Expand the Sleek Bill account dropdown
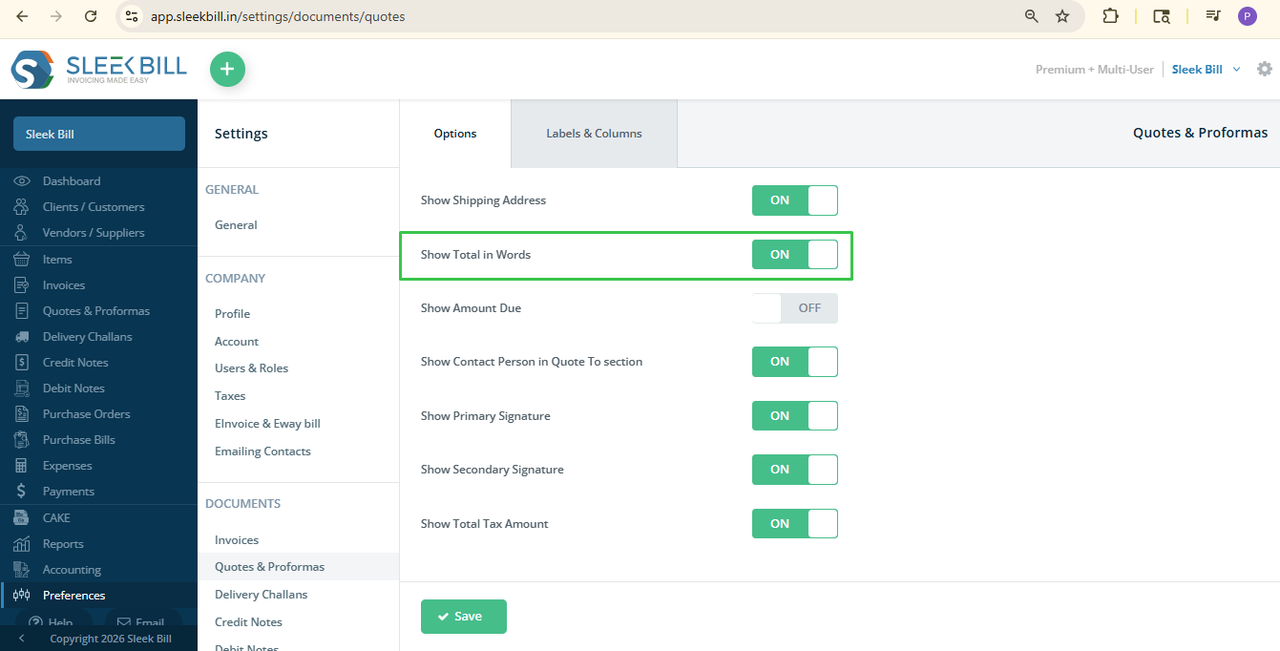The image size is (1280, 651). (1206, 69)
